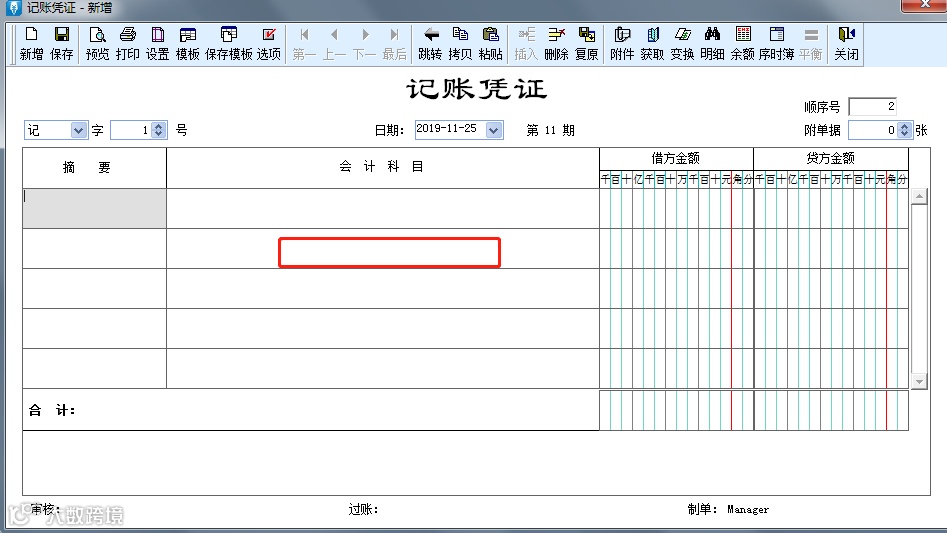947x533 pixels.
Task: Click the 跳转 jump icon
Action: point(430,43)
